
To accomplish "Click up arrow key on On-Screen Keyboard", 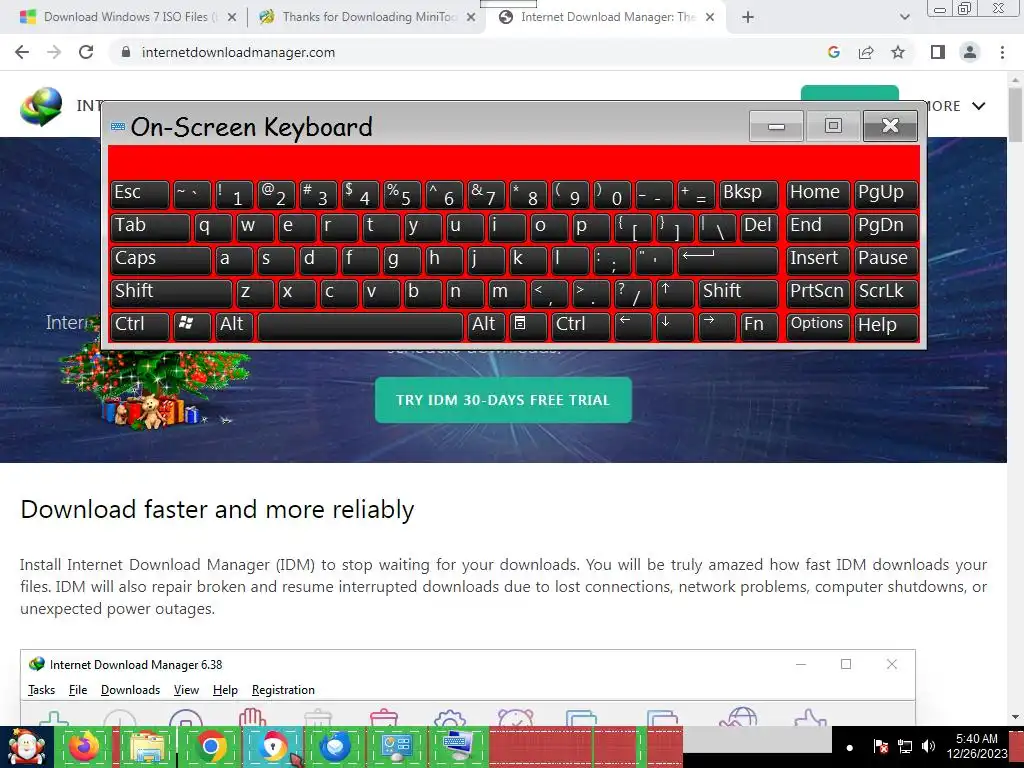I will tap(675, 292).
